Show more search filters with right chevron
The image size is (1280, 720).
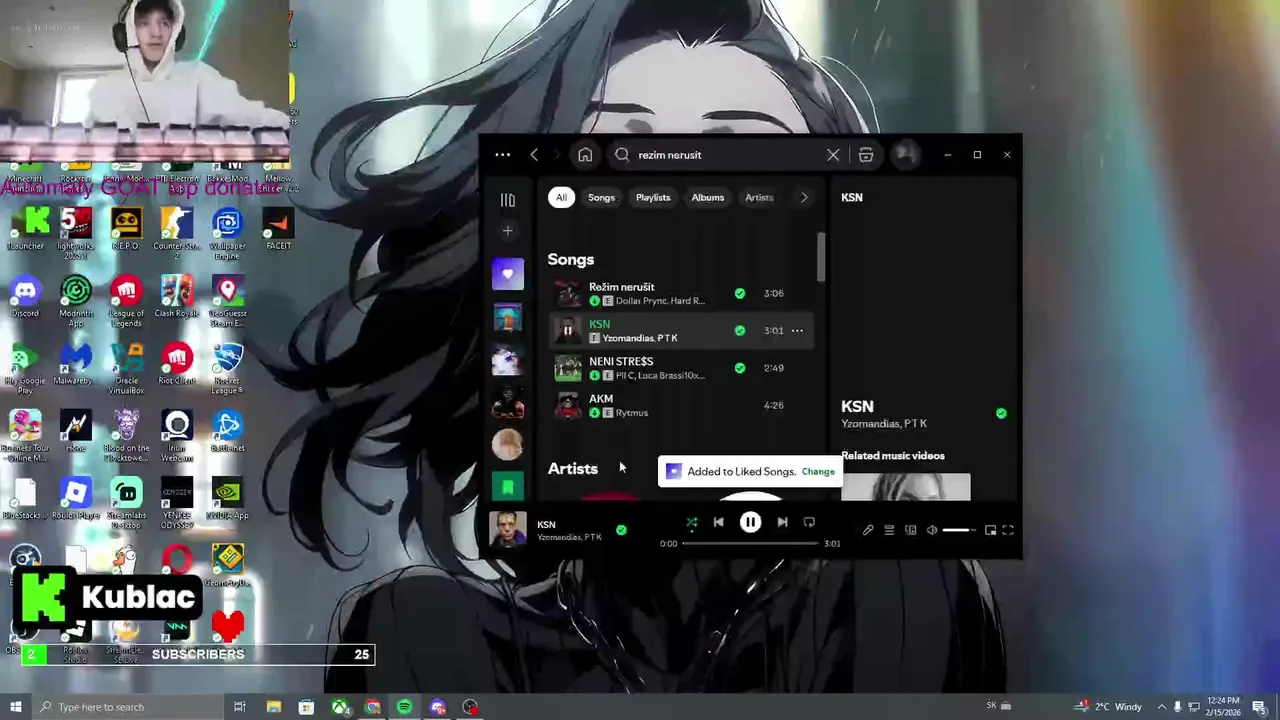coord(804,197)
